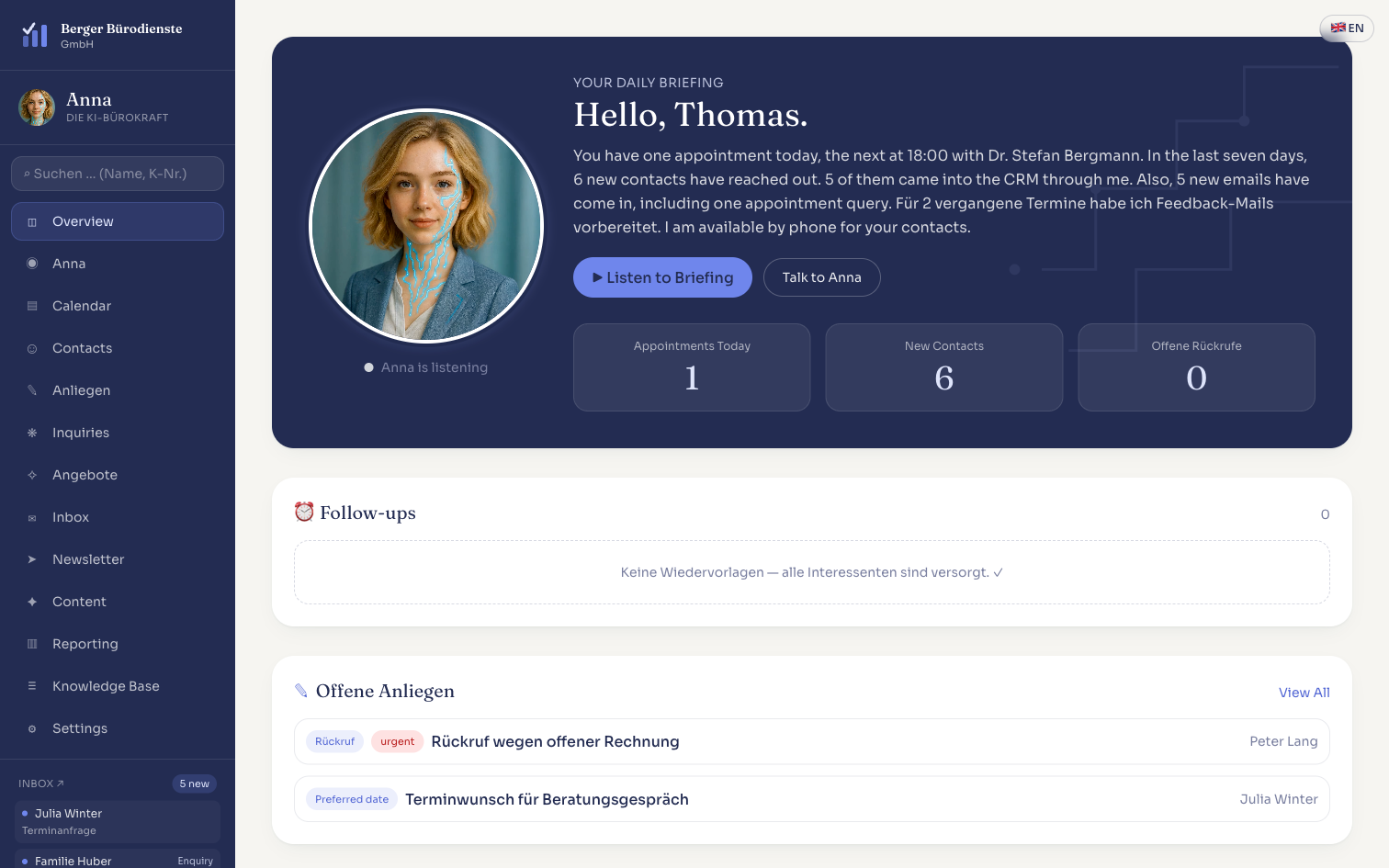Click the Knowledge Base list icon

[32, 686]
